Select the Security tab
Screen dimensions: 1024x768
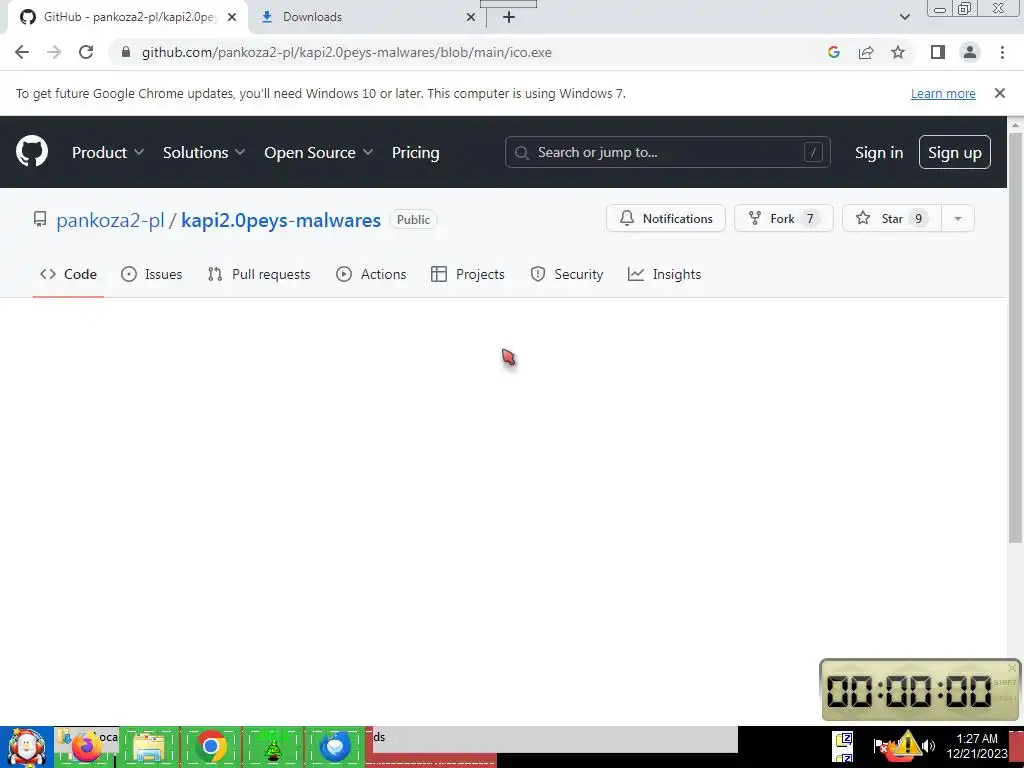click(566, 274)
